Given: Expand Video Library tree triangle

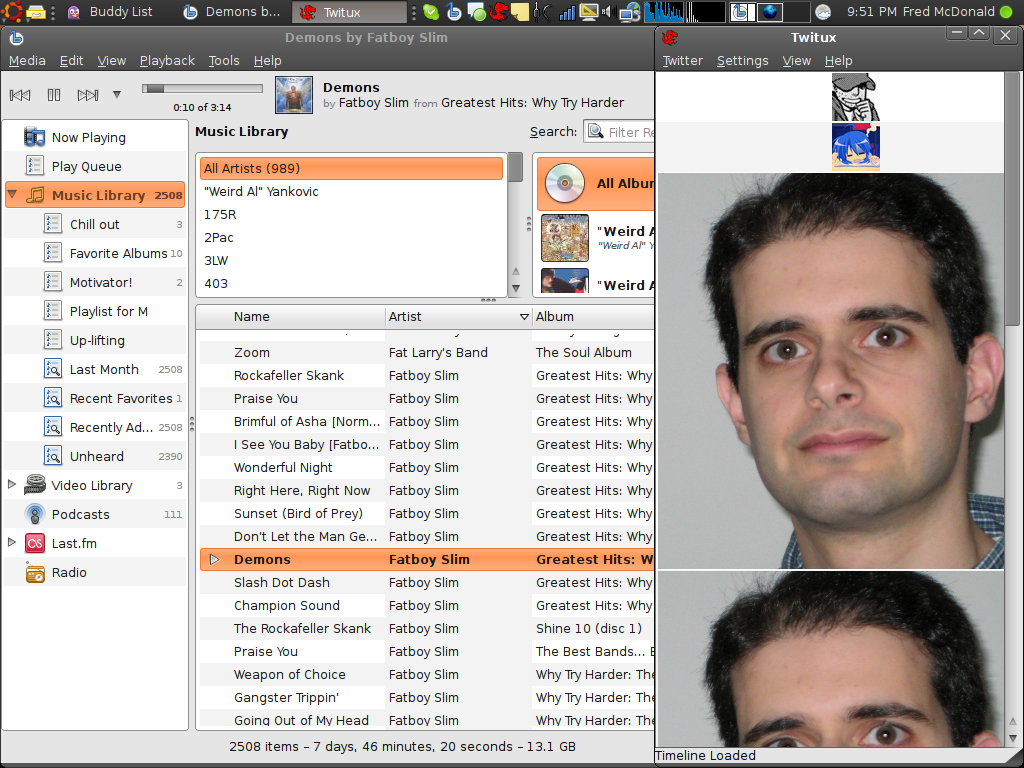Looking at the screenshot, I should tap(12, 484).
